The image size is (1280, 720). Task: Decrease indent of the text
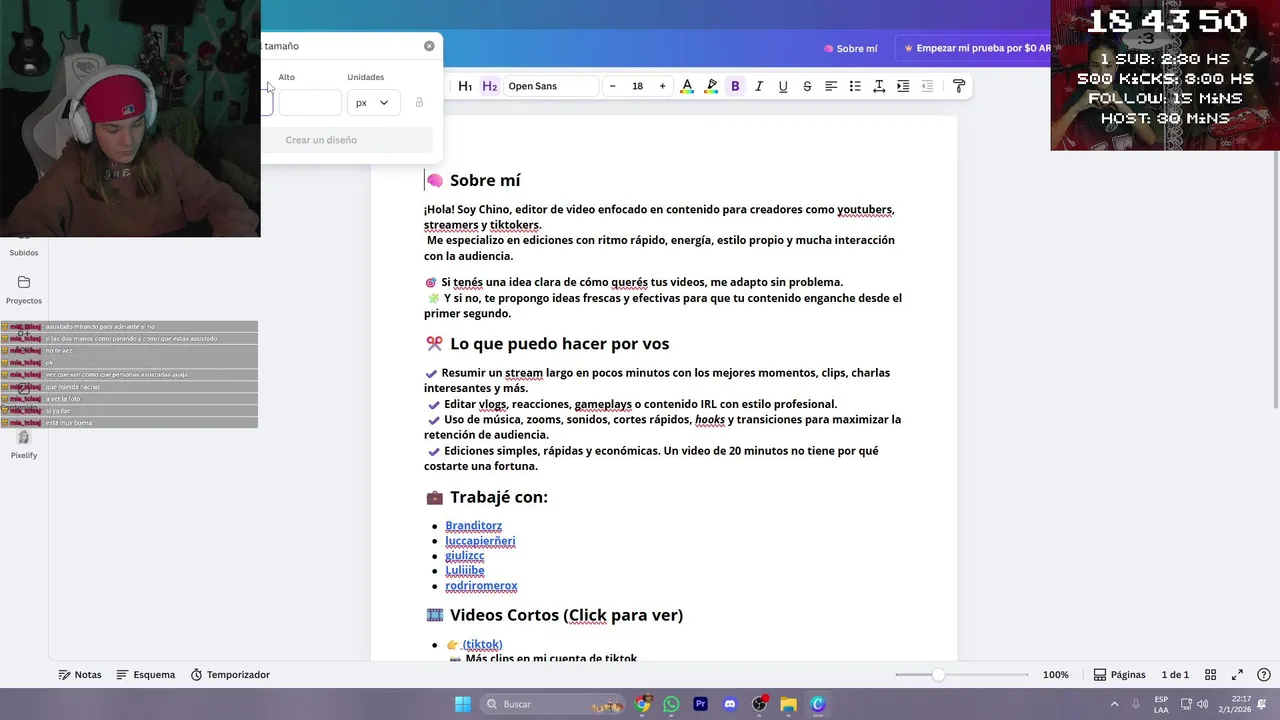click(927, 86)
